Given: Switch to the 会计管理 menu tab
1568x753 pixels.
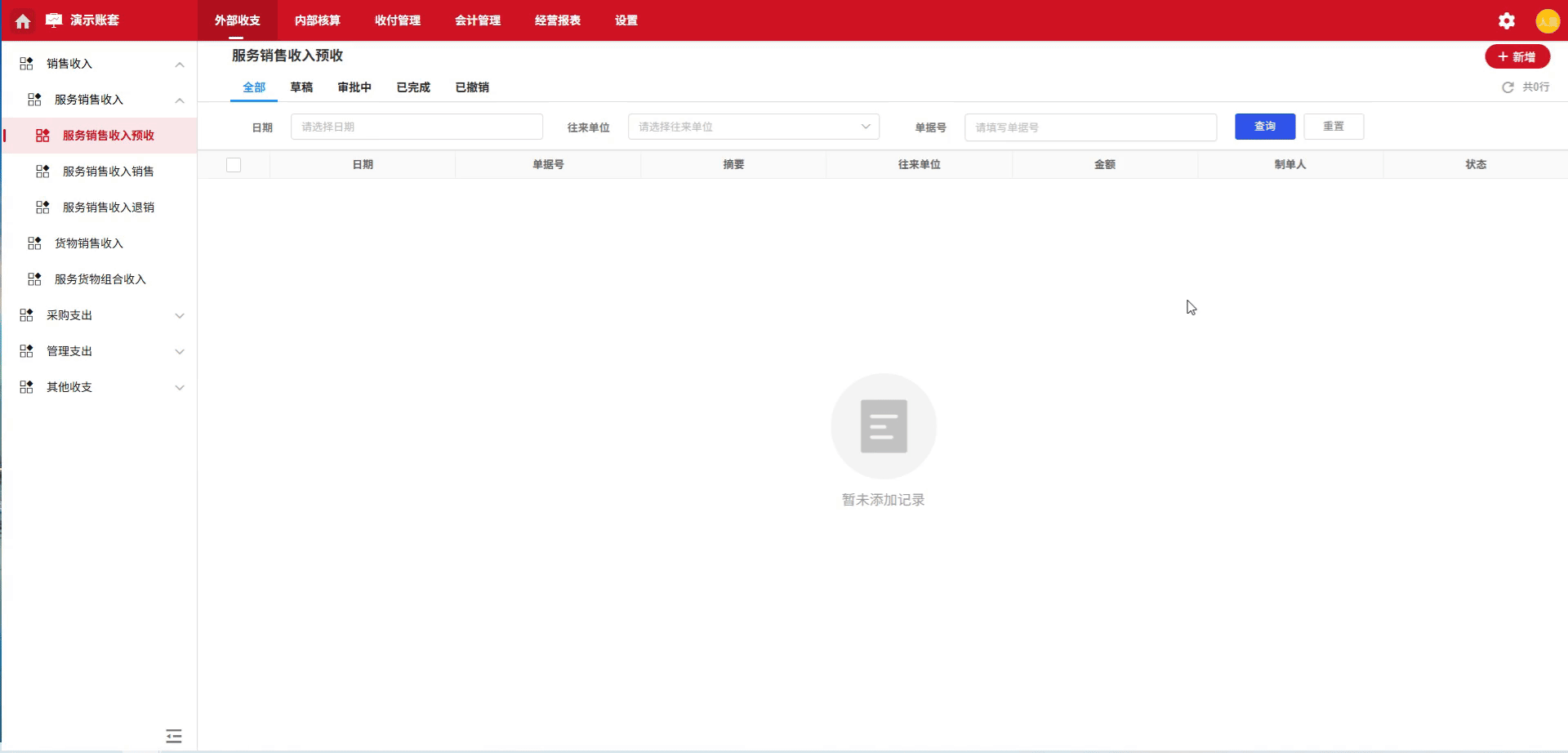Looking at the screenshot, I should pyautogui.click(x=479, y=20).
